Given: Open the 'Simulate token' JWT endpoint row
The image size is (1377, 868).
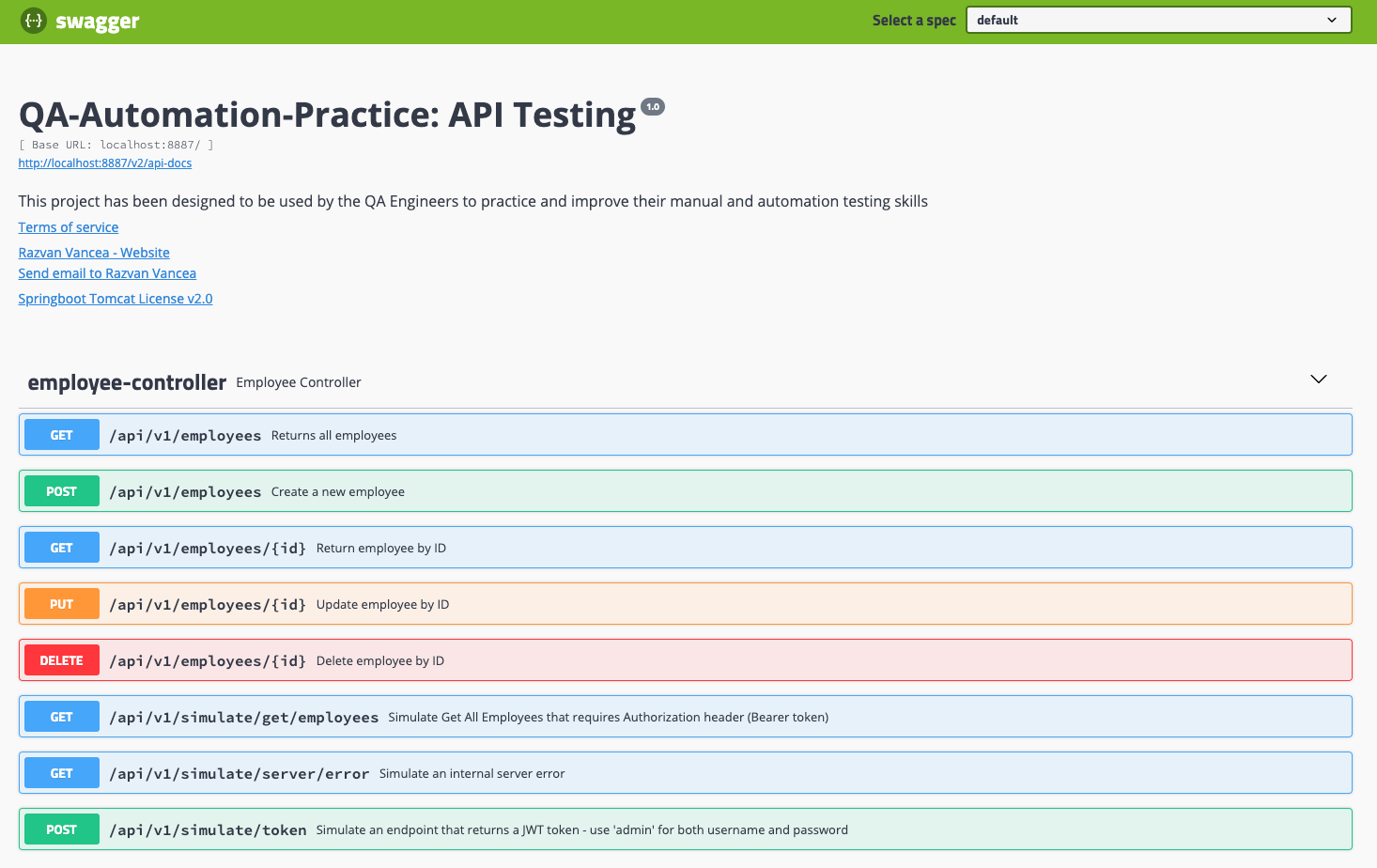Looking at the screenshot, I should click(x=658, y=829).
